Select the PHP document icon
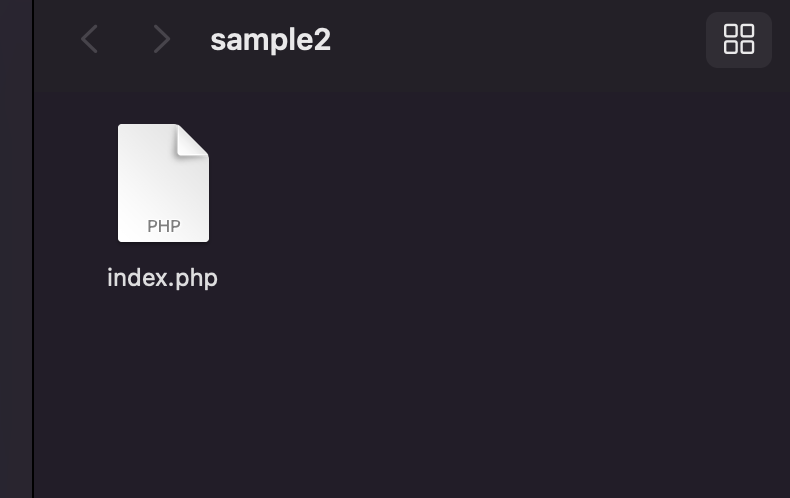Image resolution: width=790 pixels, height=498 pixels. coord(163,183)
